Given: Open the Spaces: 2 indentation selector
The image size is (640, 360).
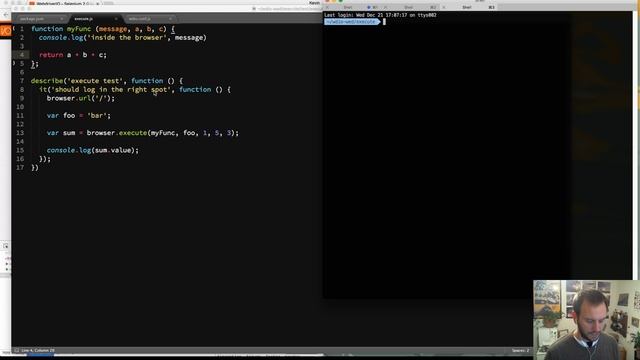Looking at the screenshot, I should coord(520,350).
